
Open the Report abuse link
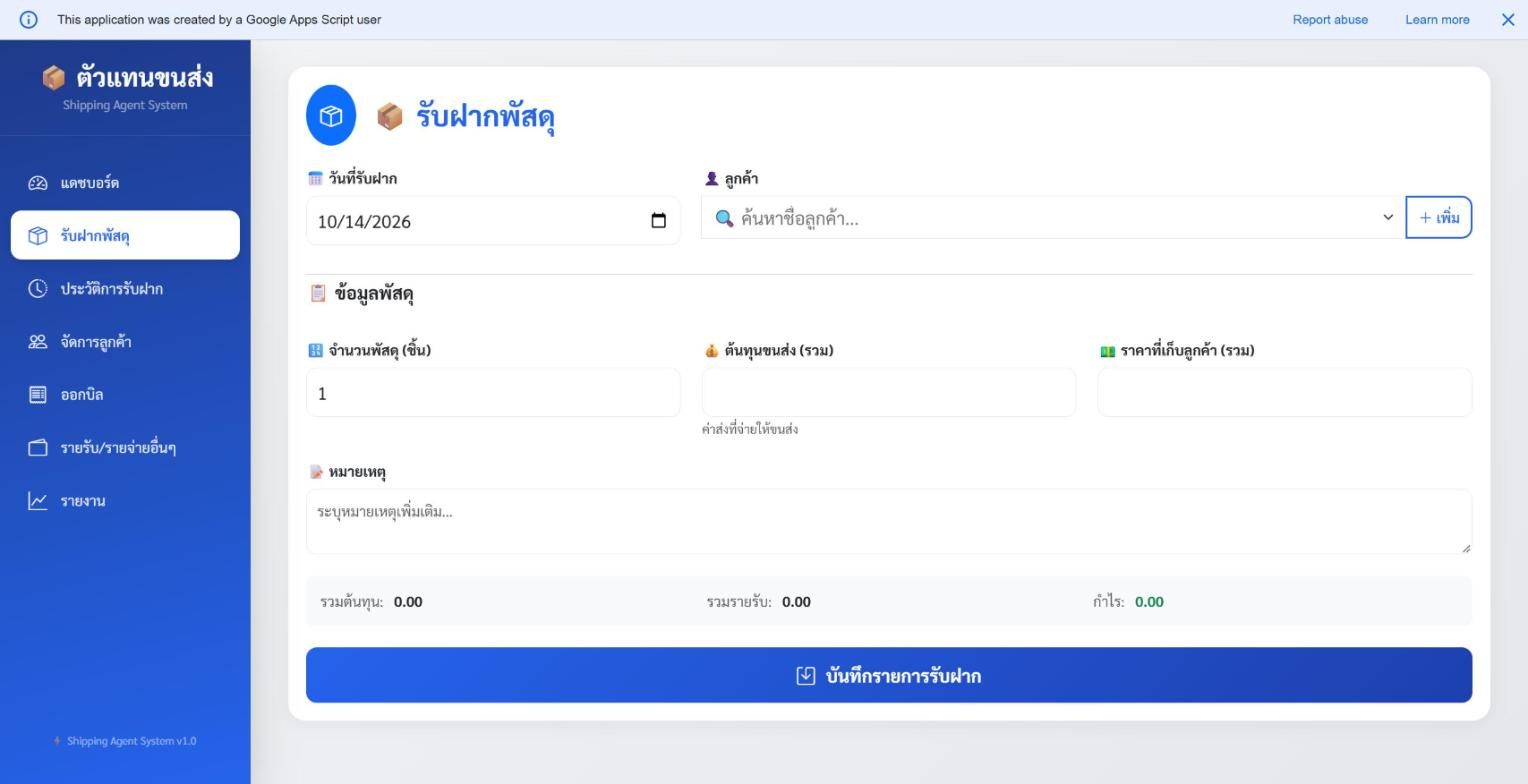1330,19
